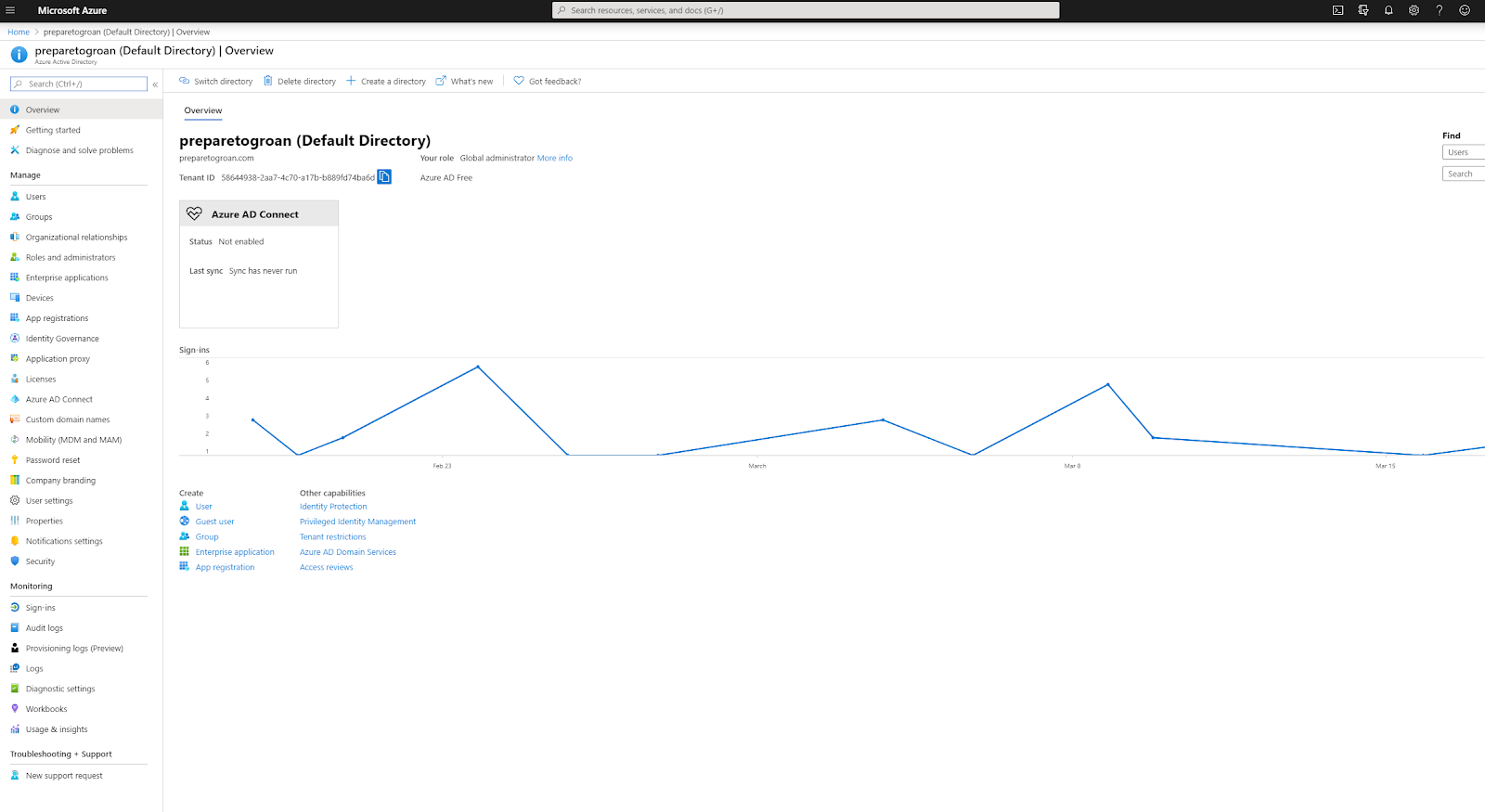Click the App registration create link
This screenshot has width=1485, height=812.
[x=225, y=567]
